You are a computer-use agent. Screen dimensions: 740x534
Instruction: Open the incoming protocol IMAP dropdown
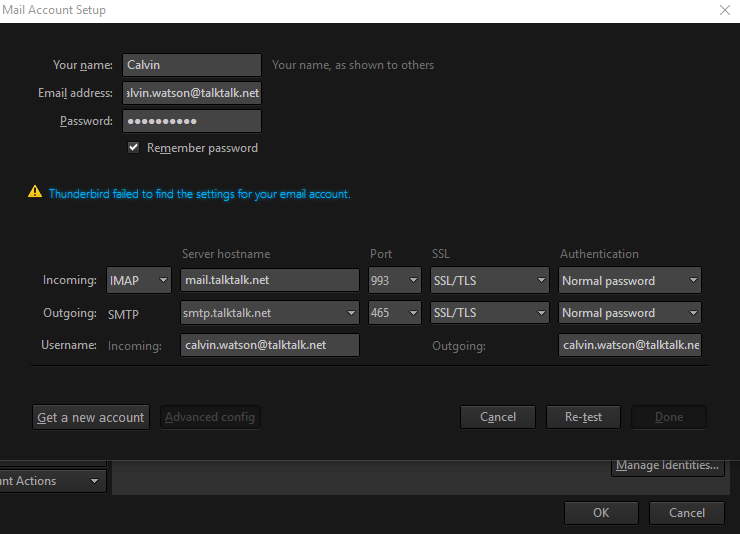[139, 280]
